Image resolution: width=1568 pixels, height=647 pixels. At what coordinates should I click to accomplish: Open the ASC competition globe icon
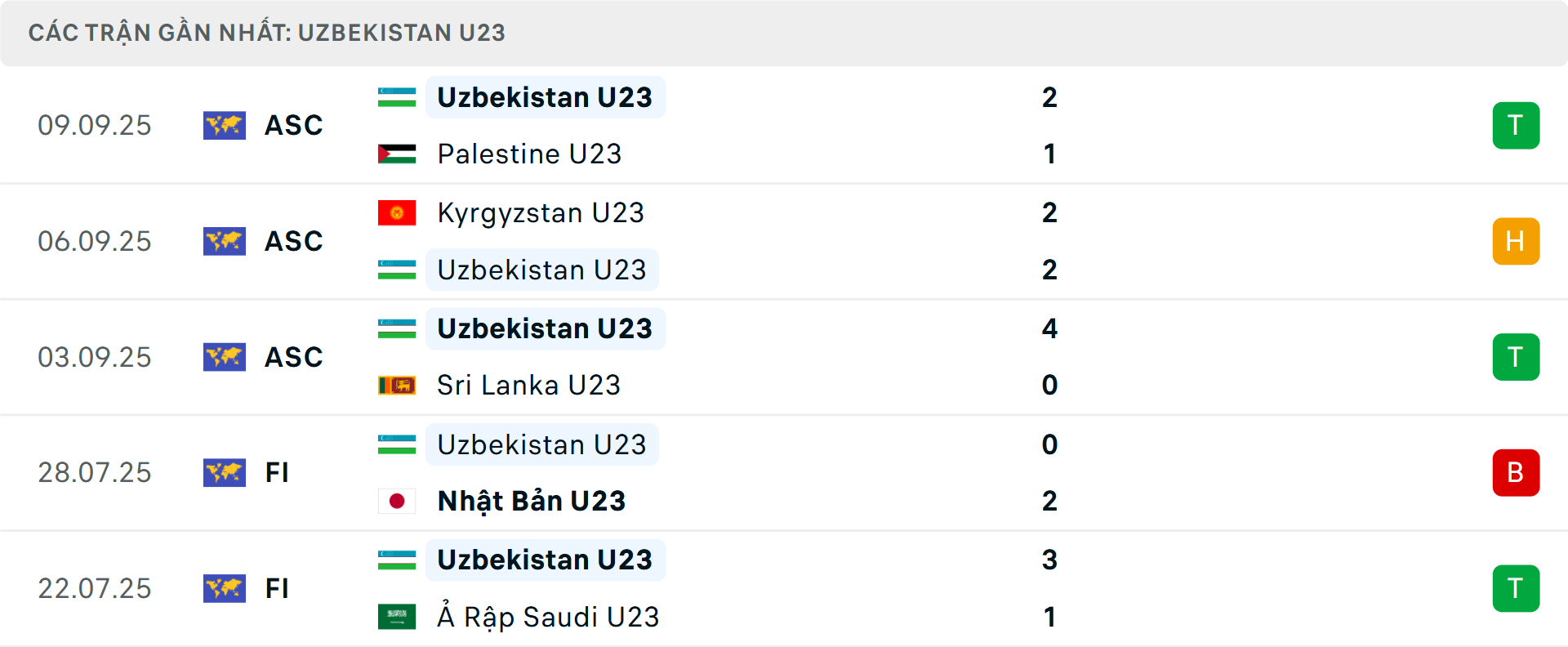(225, 126)
